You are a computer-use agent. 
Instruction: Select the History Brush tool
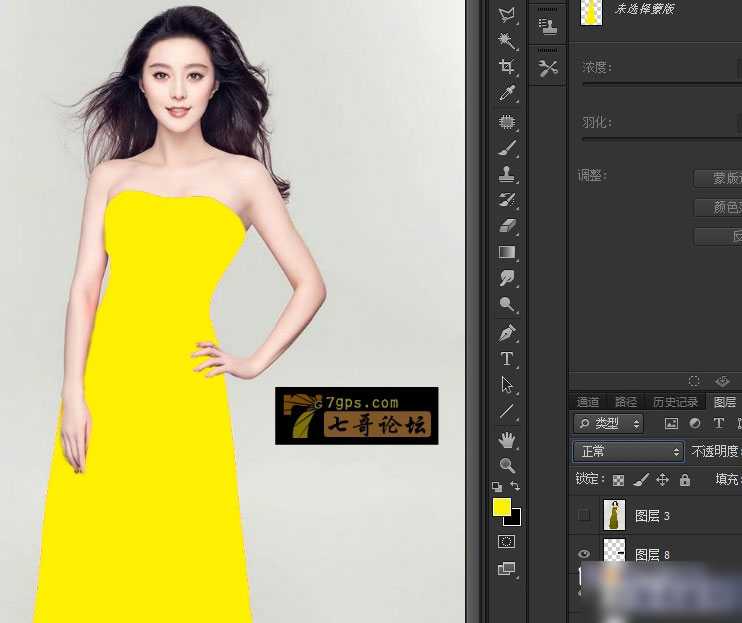coord(507,200)
